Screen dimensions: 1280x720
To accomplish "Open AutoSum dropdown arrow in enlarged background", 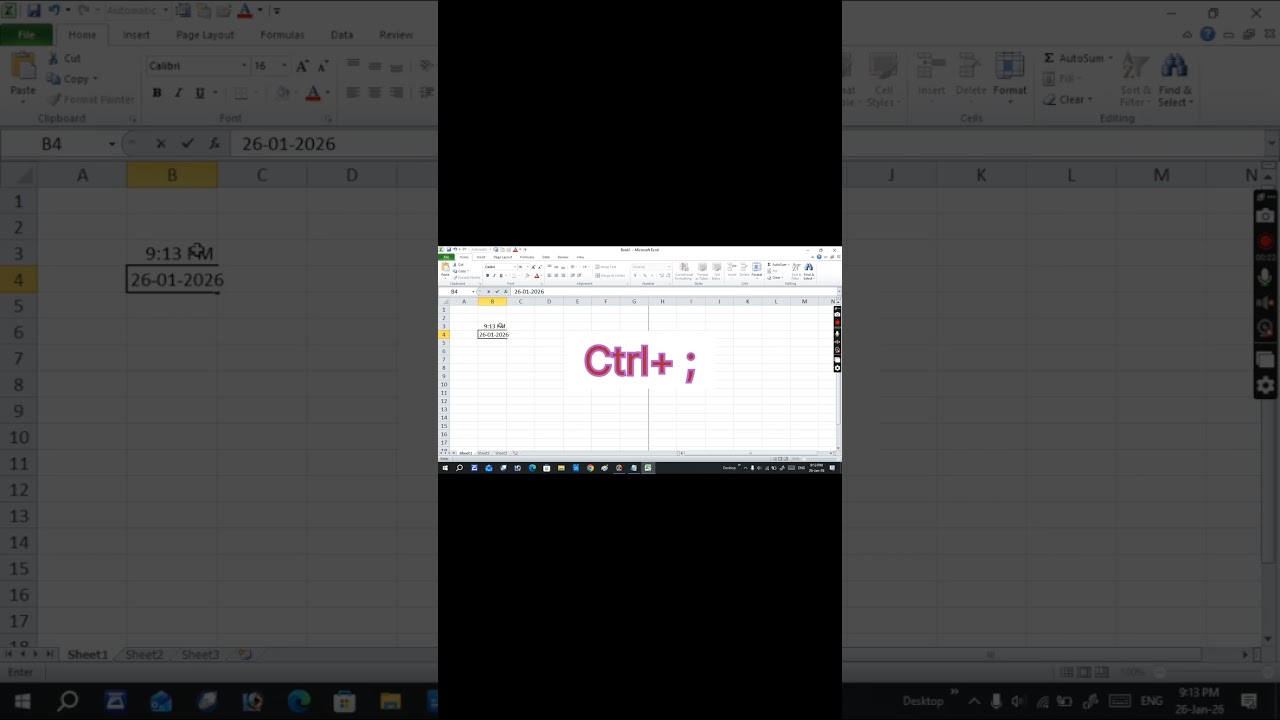I will [1110, 58].
